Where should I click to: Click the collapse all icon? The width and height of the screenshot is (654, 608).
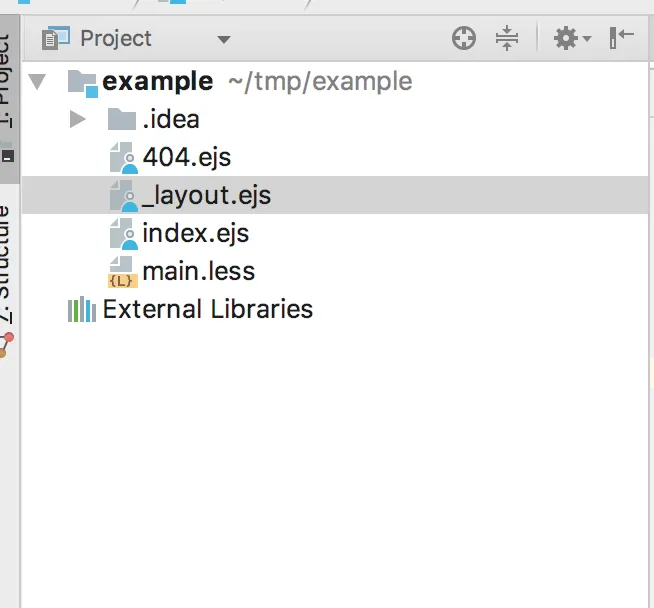(507, 39)
